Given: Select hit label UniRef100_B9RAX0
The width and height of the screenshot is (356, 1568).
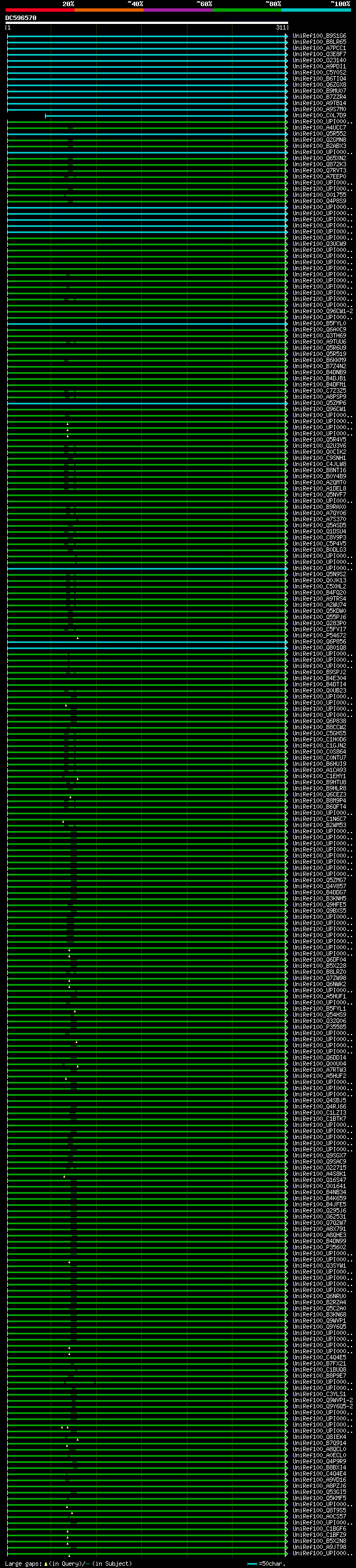Looking at the screenshot, I should coord(319,507).
